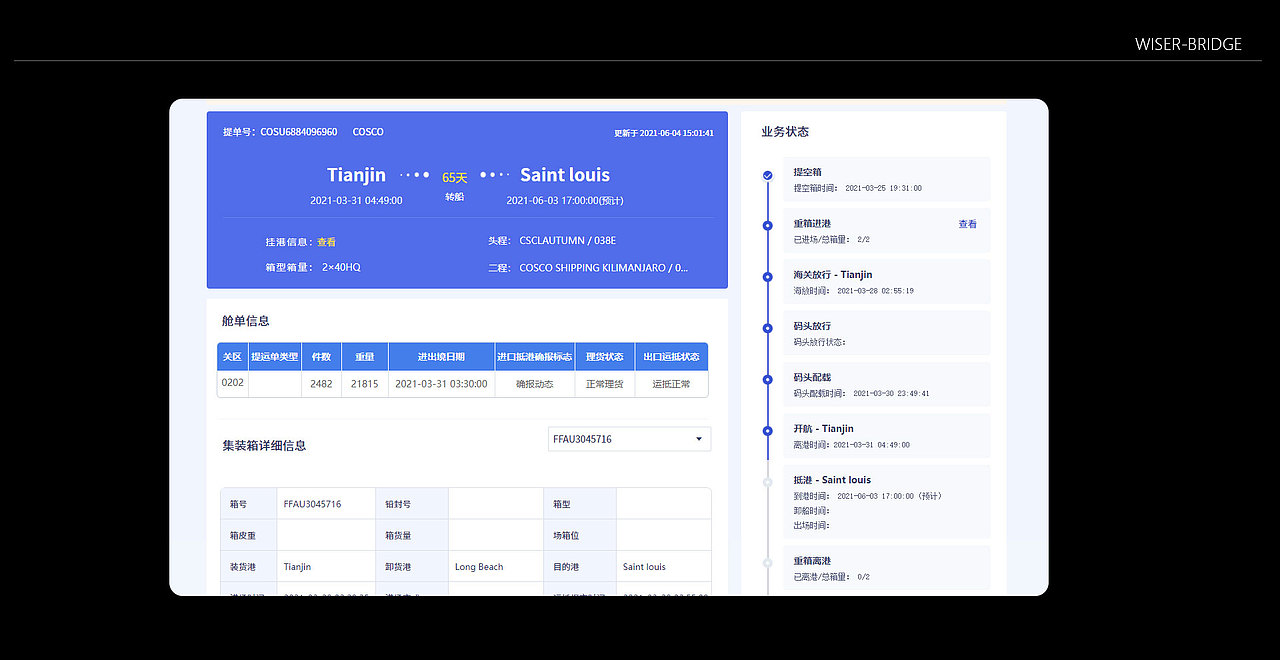Image resolution: width=1280 pixels, height=660 pixels.
Task: Click the 更新于 2021-06-04 15:01:41 timestamp
Action: 664,132
